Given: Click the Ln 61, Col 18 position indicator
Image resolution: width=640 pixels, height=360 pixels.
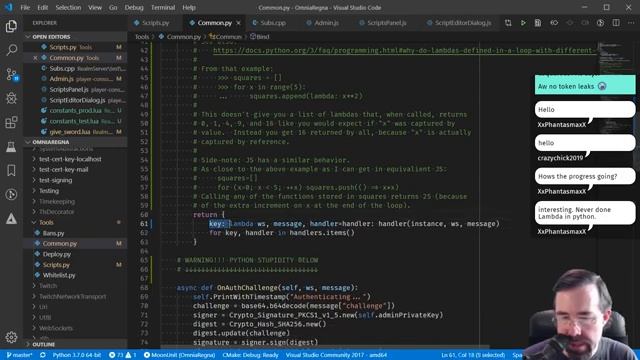Looking at the screenshot, I should 473,355.
